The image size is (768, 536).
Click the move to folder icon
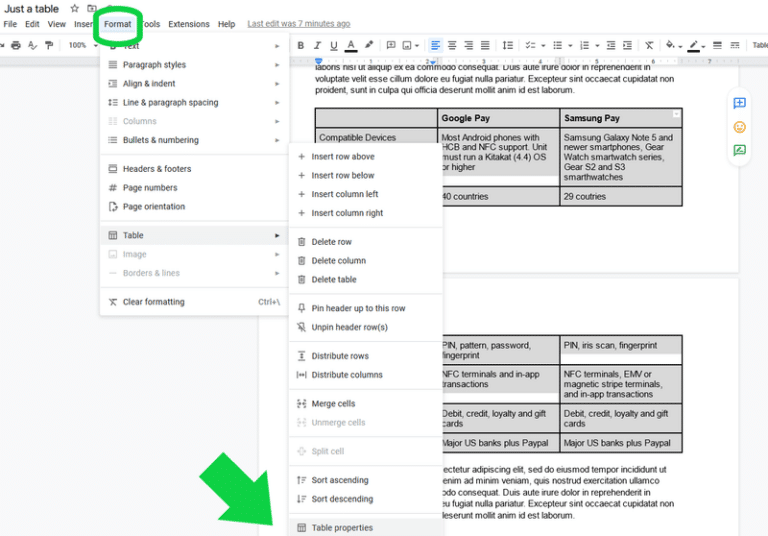pyautogui.click(x=92, y=8)
